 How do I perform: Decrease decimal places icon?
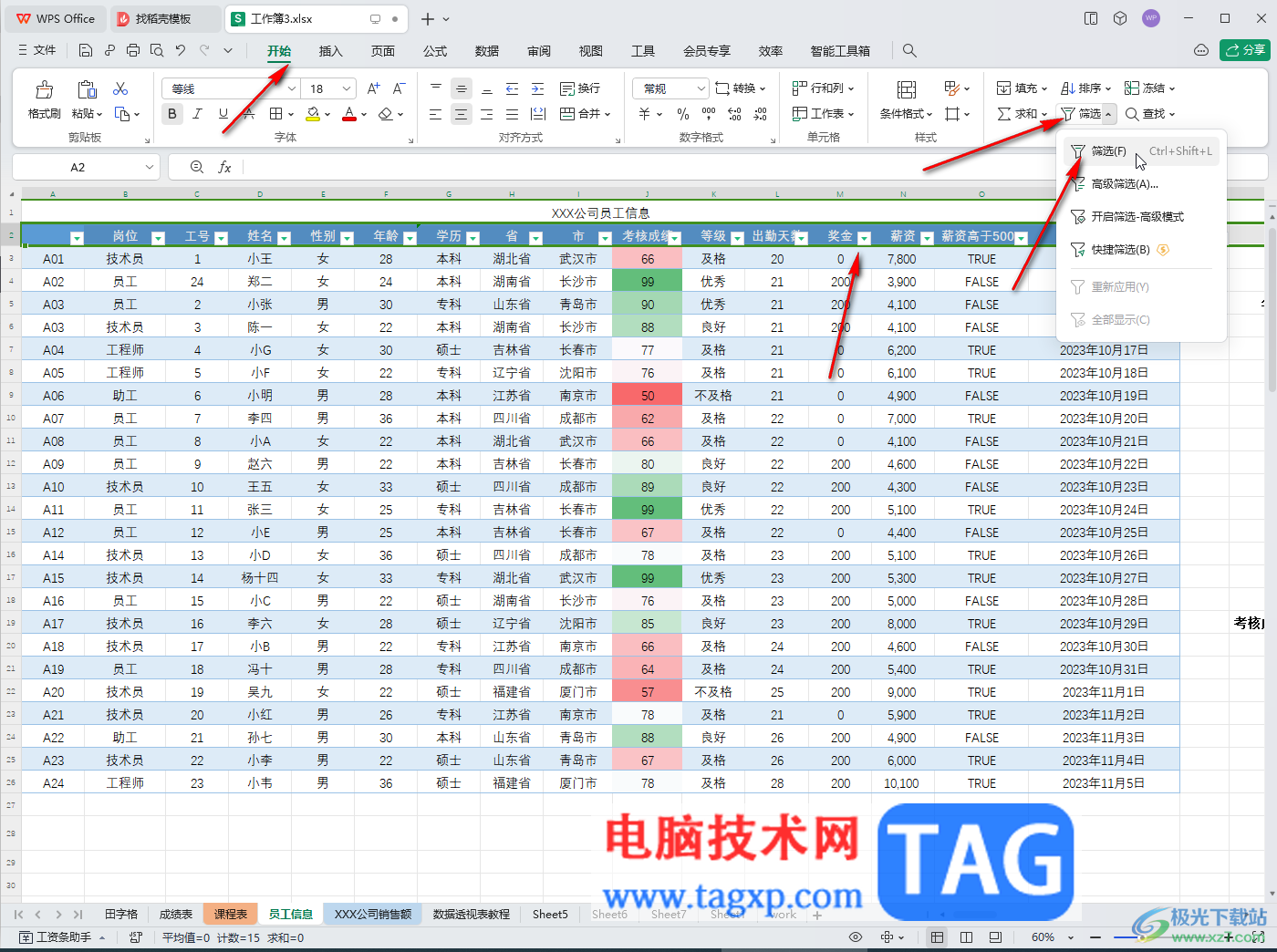click(761, 114)
